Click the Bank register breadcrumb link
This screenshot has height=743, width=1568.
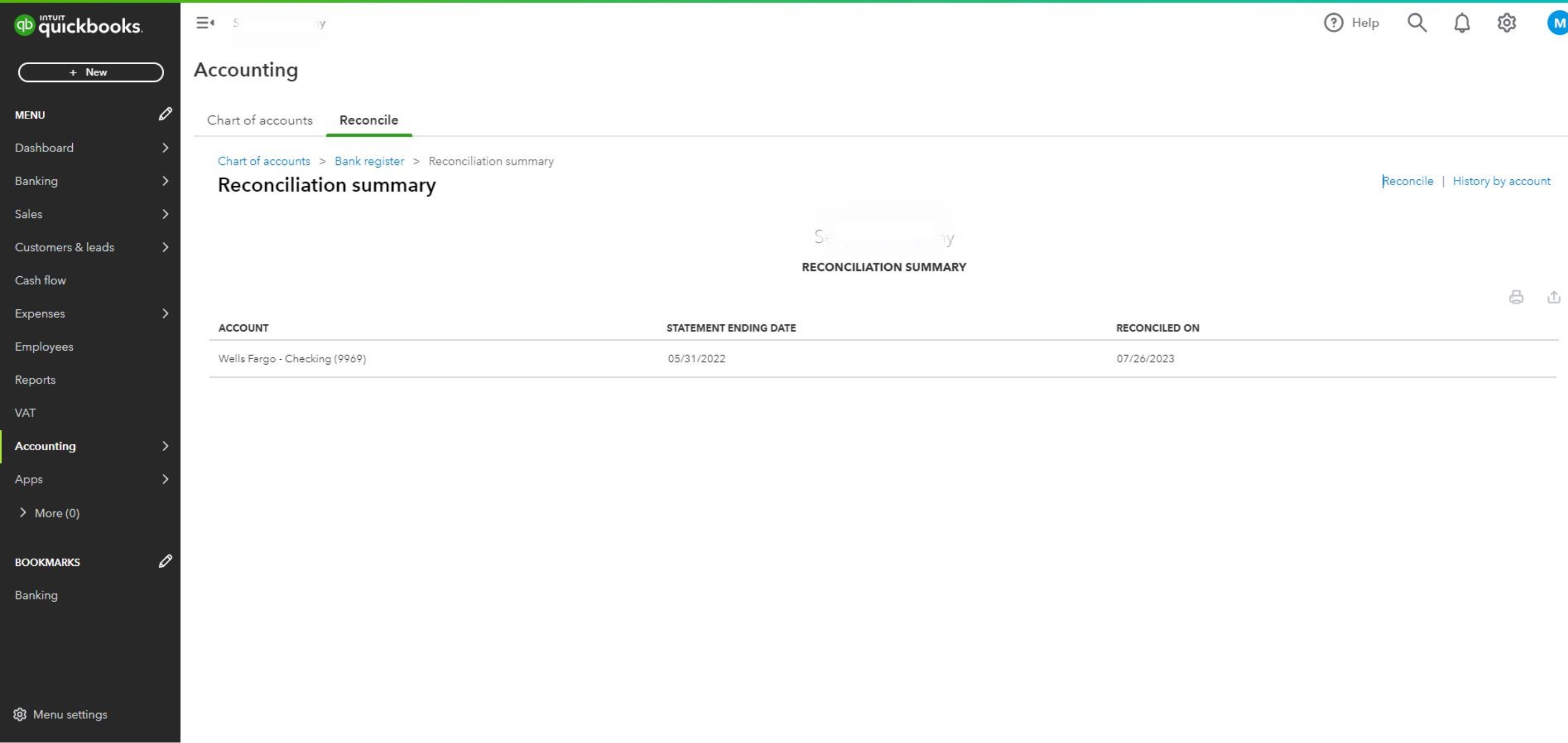[369, 161]
